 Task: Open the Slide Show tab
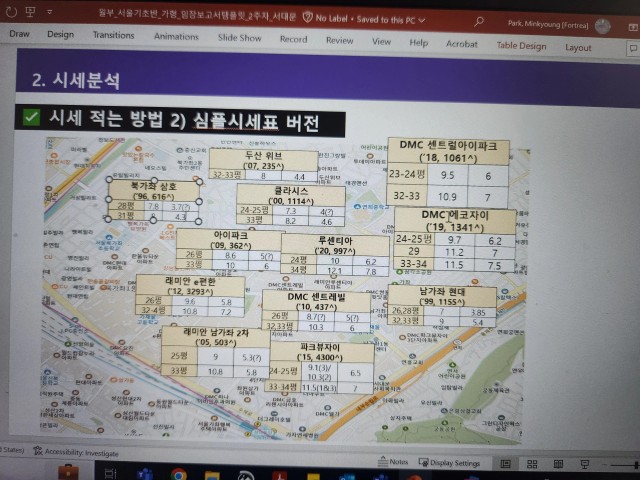point(239,38)
